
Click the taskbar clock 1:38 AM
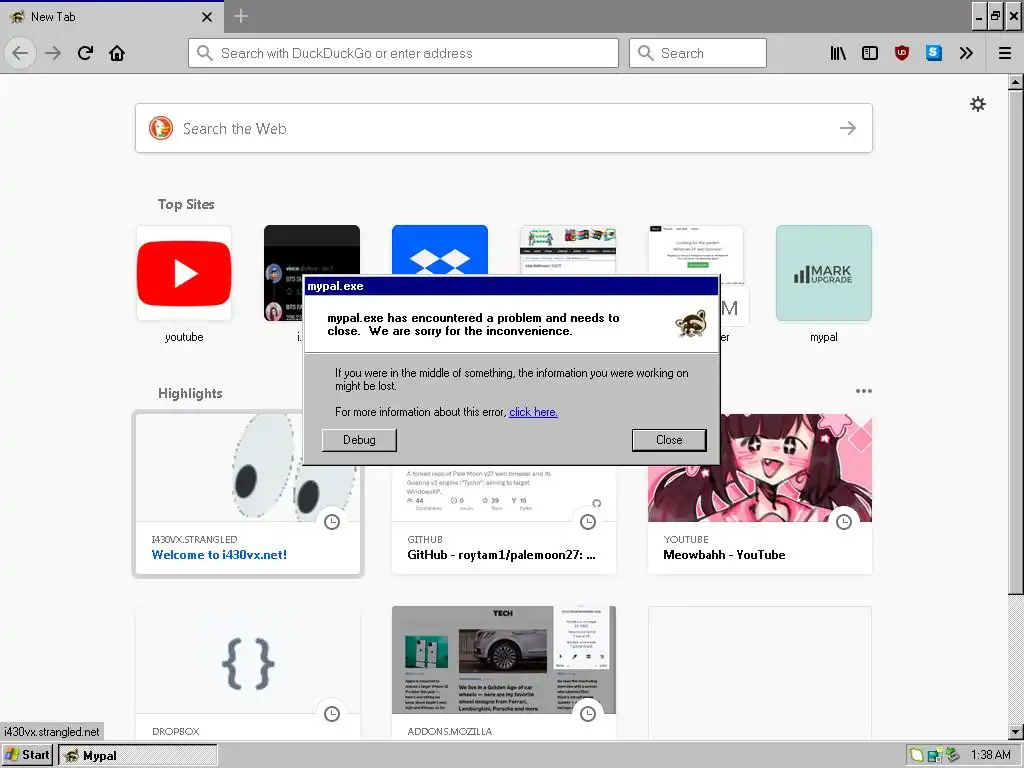click(x=990, y=756)
